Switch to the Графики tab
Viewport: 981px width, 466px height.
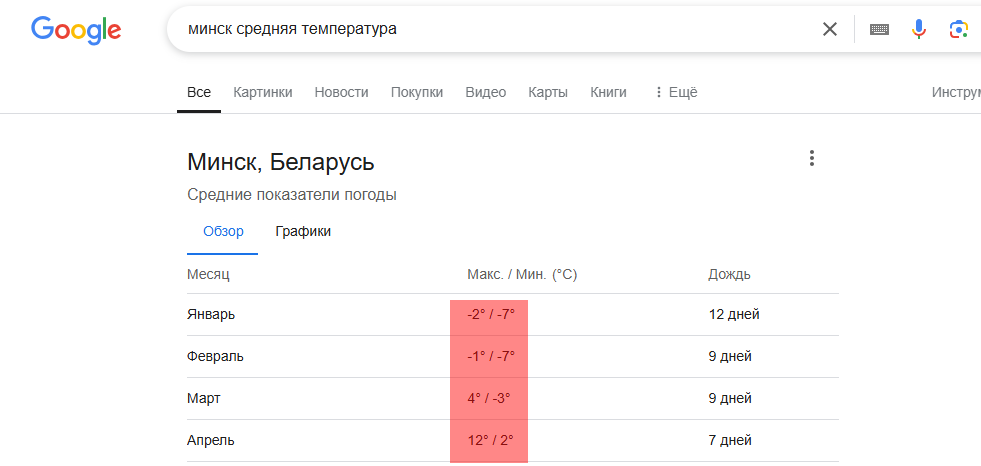click(303, 231)
